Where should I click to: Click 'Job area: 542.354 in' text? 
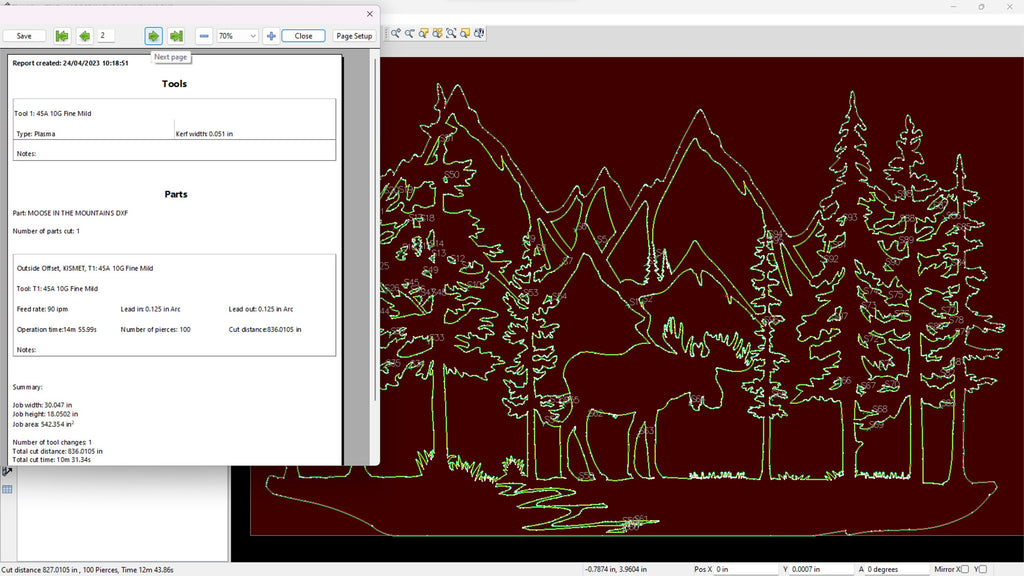pos(43,424)
